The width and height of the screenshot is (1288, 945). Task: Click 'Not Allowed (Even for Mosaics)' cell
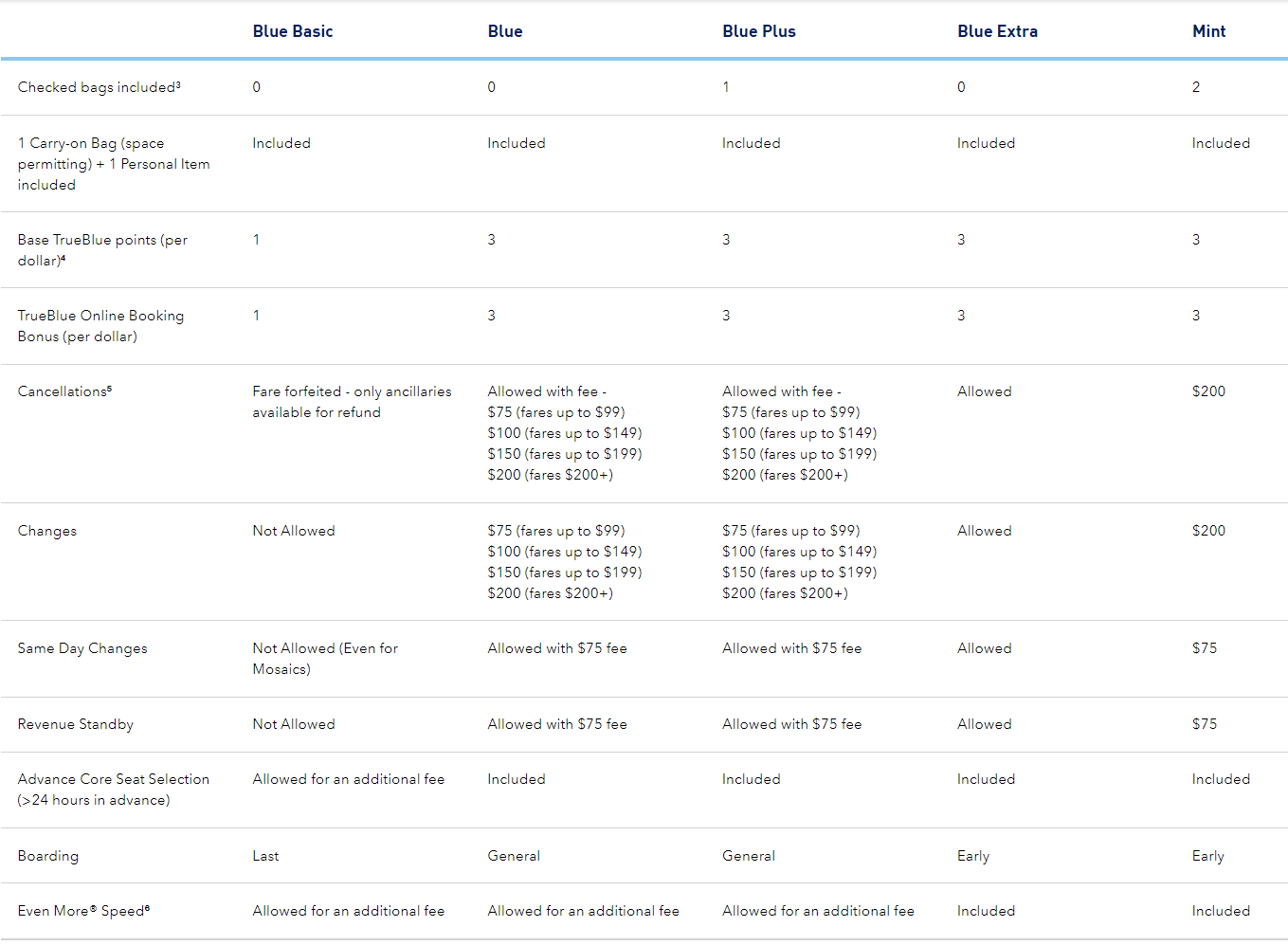tap(325, 659)
